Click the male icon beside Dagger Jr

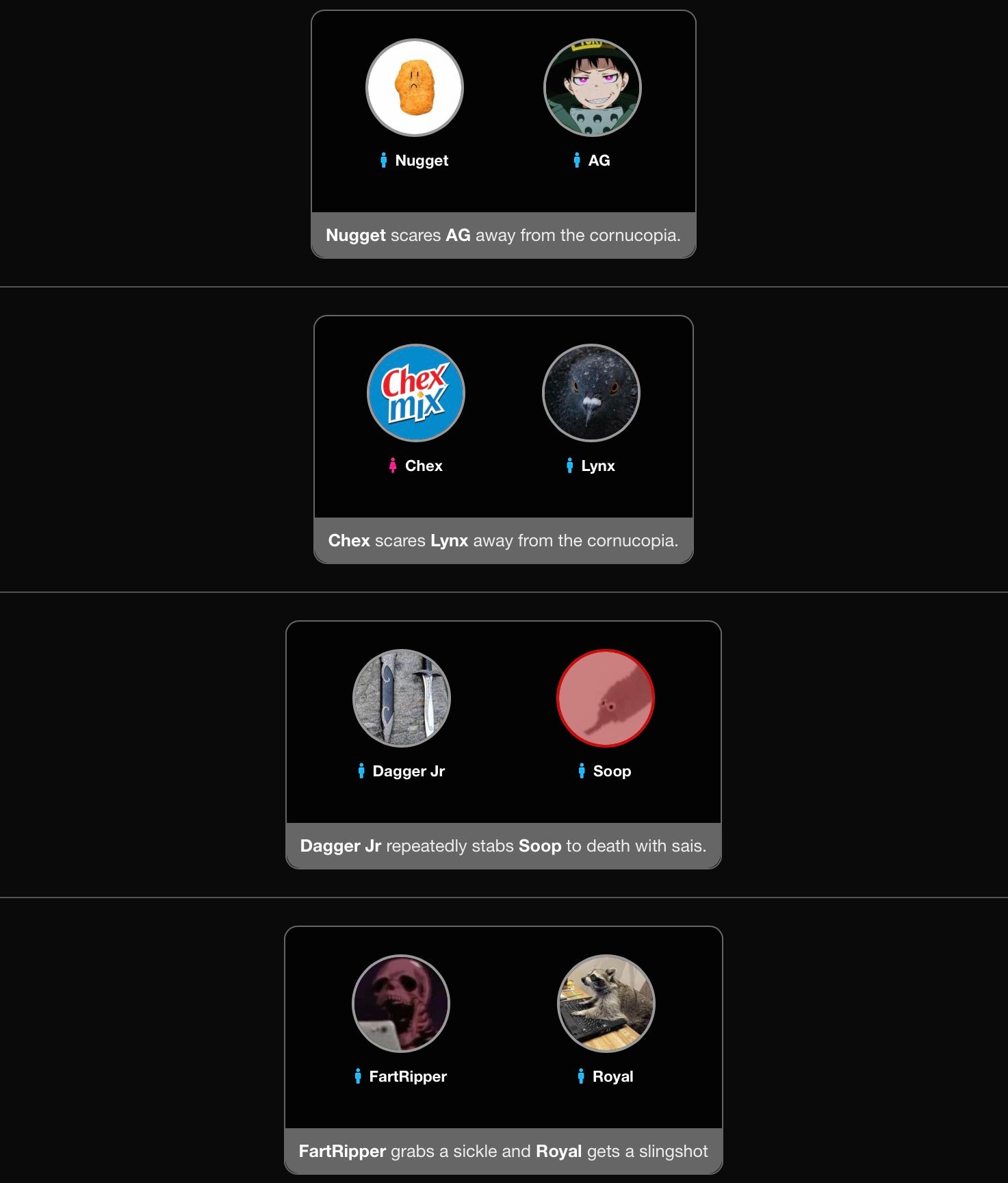[361, 771]
